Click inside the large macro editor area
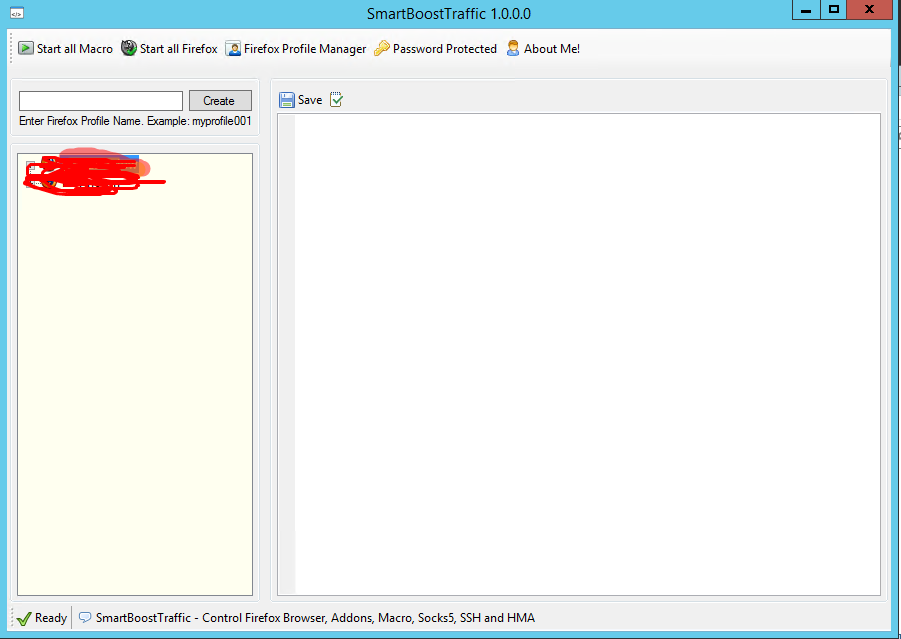Image resolution: width=901 pixels, height=639 pixels. tap(587, 355)
